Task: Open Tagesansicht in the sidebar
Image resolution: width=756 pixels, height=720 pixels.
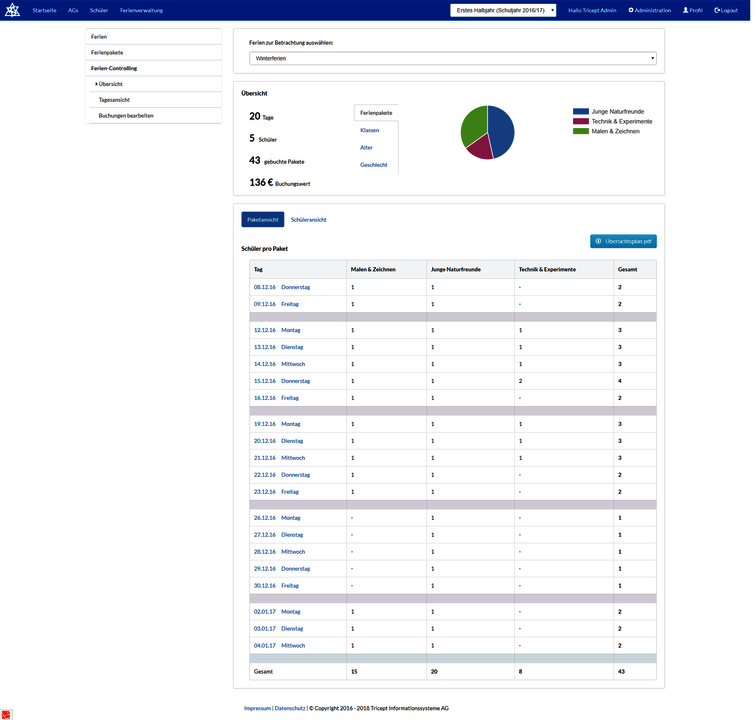Action: 113,100
